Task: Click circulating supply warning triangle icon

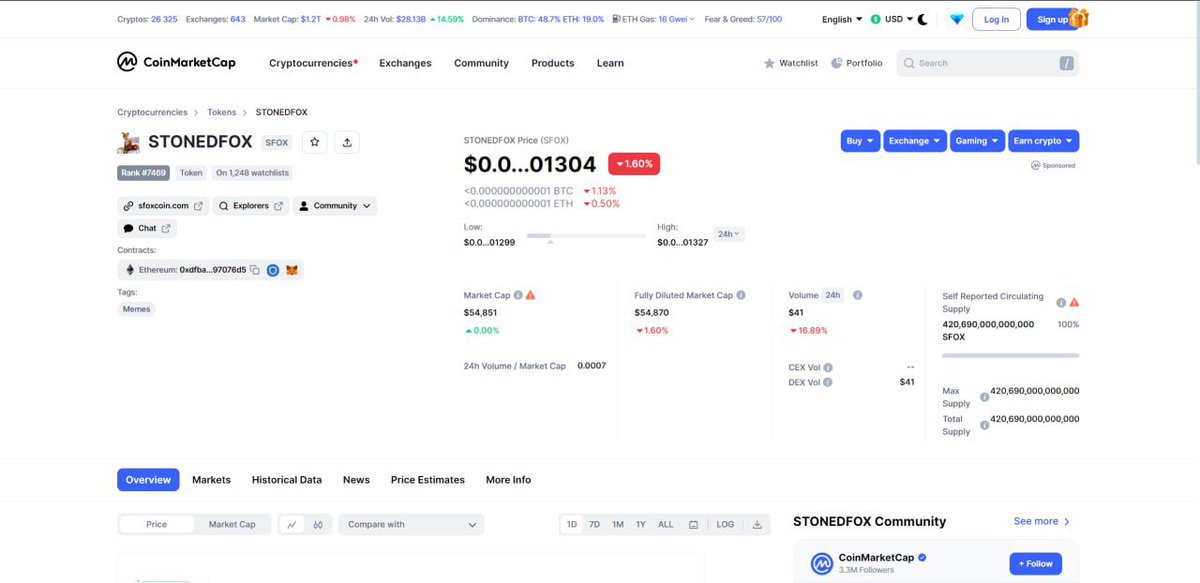Action: coord(1074,302)
